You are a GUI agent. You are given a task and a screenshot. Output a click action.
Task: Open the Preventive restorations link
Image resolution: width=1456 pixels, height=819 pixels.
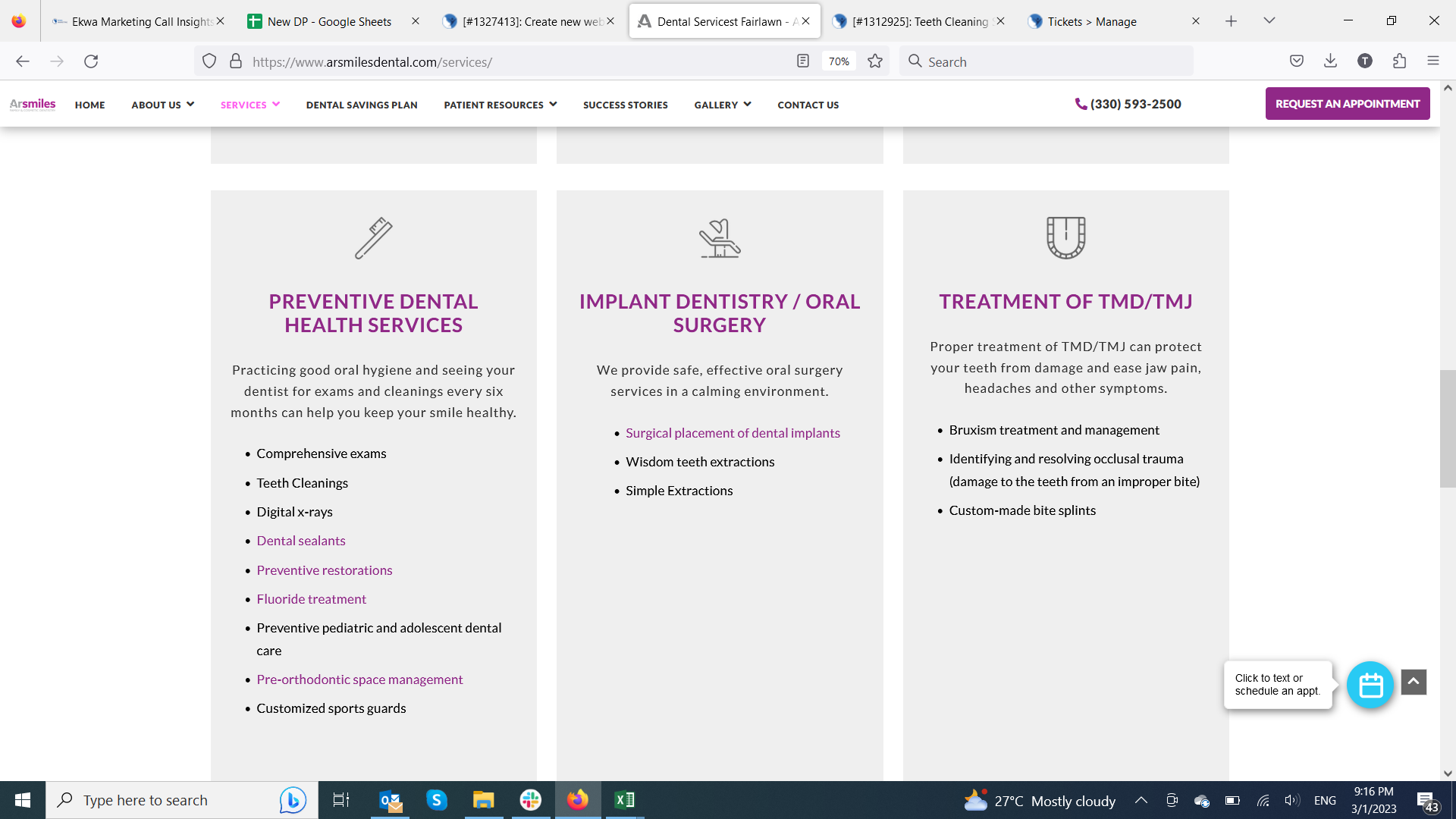coord(325,570)
